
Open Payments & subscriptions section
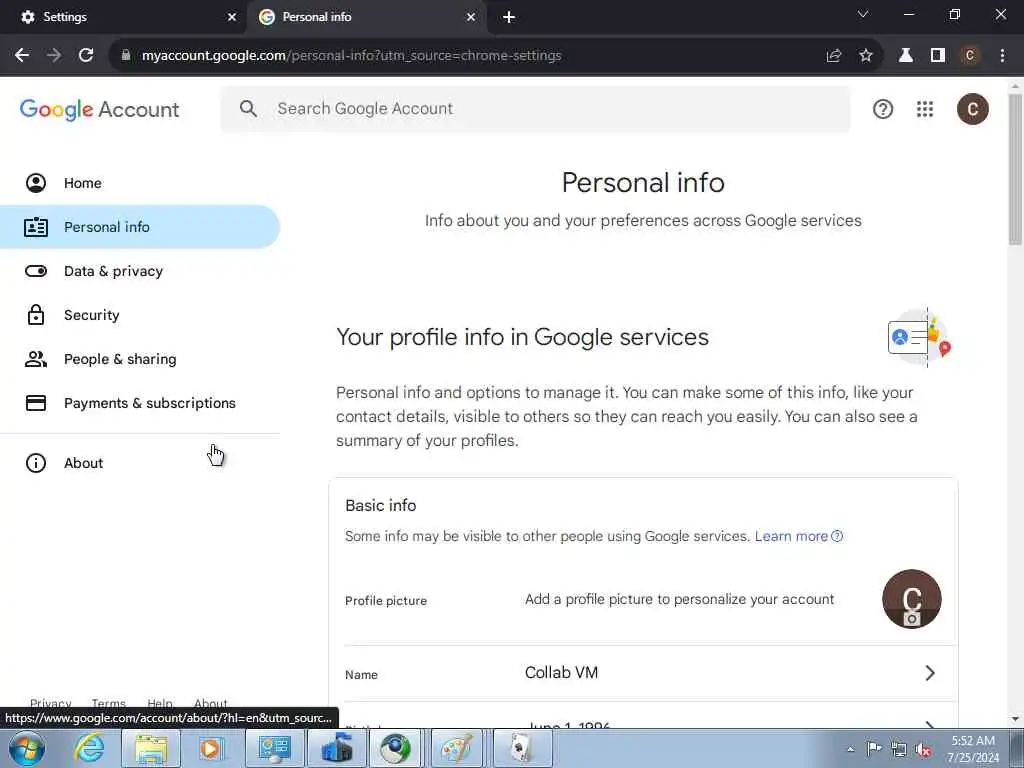point(140,403)
